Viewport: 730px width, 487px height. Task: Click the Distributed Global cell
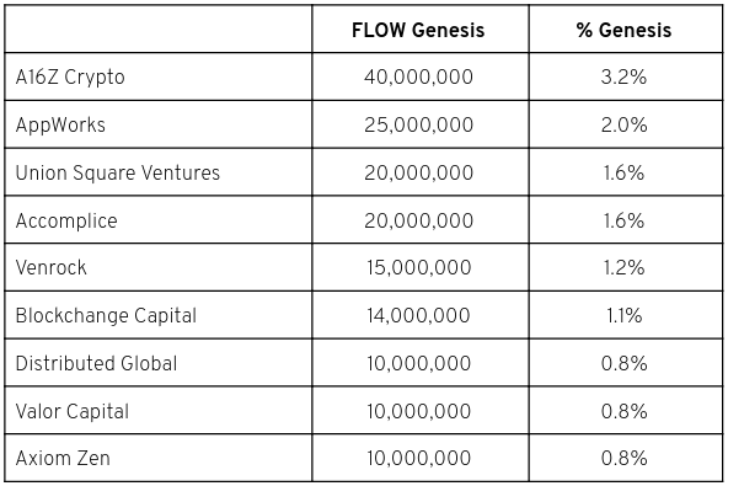tap(96, 364)
